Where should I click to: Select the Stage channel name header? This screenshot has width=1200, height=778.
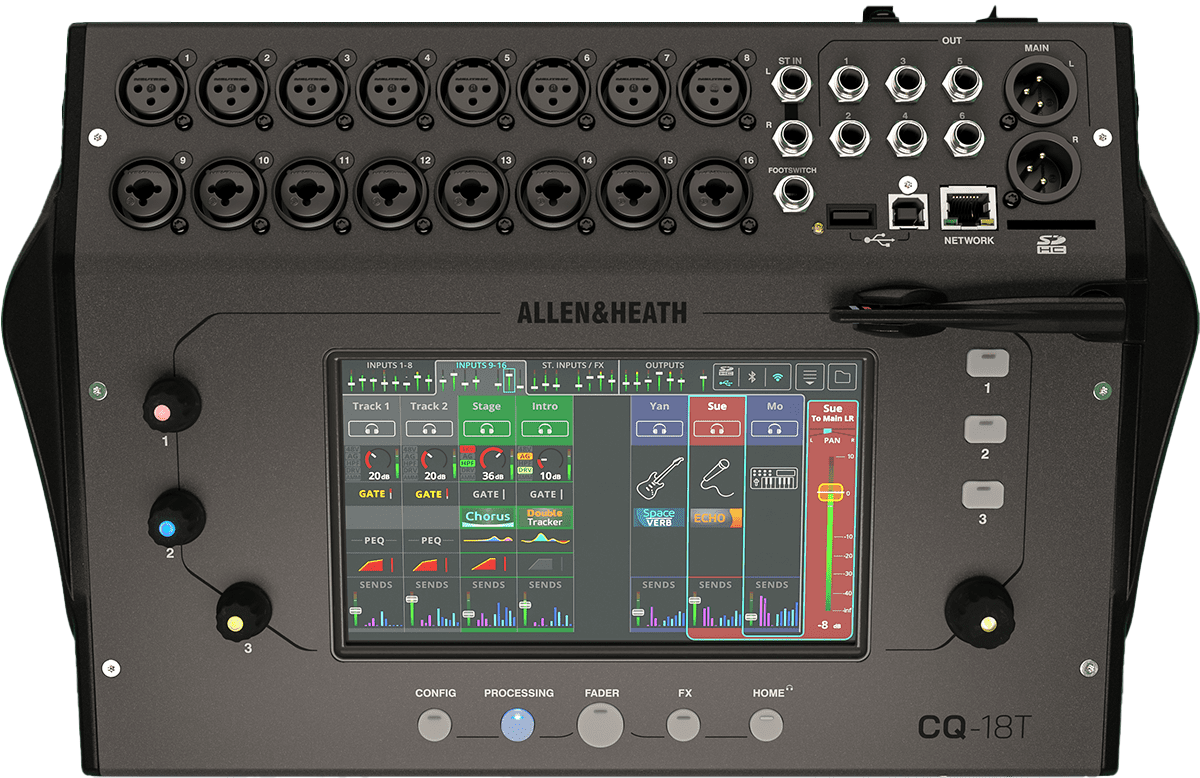click(488, 406)
